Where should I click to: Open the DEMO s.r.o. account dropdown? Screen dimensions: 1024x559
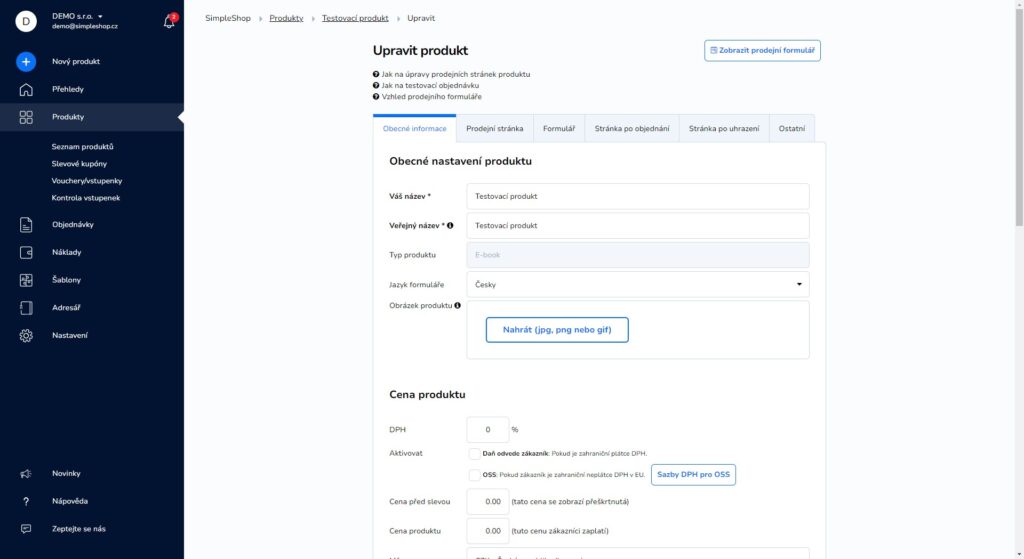coord(77,16)
